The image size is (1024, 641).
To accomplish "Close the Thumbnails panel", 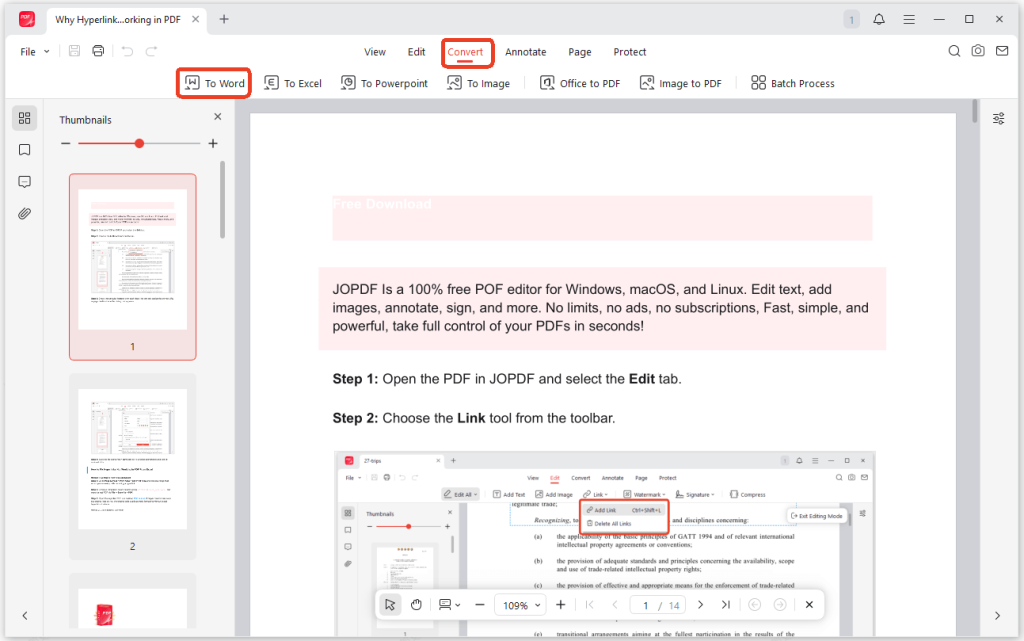I will point(217,117).
